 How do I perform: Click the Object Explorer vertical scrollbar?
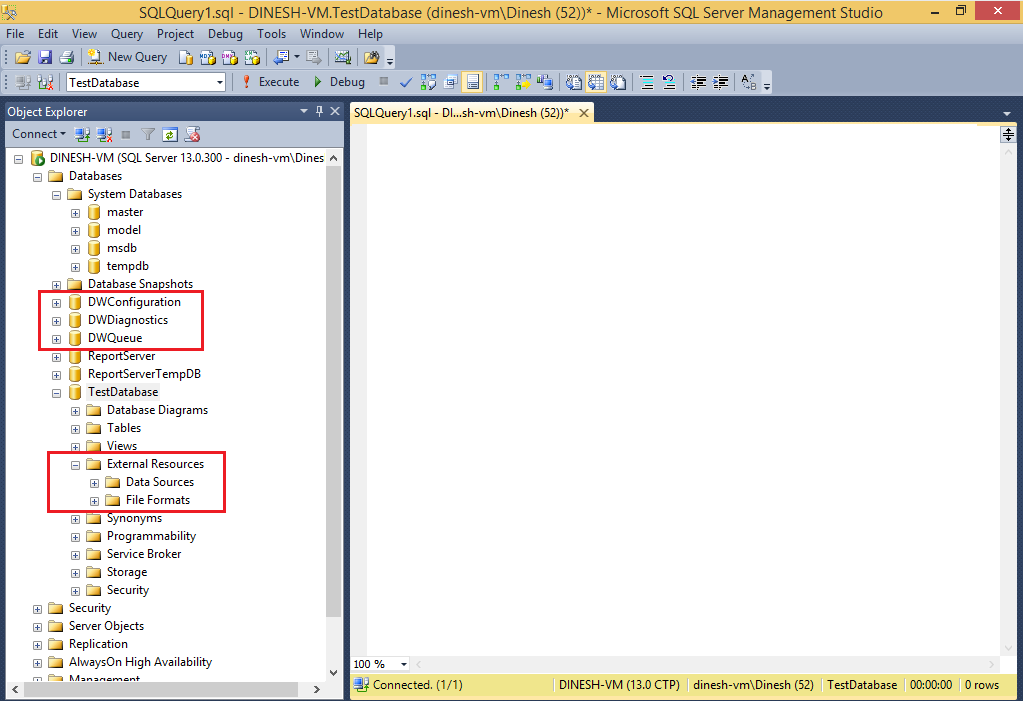[x=333, y=400]
